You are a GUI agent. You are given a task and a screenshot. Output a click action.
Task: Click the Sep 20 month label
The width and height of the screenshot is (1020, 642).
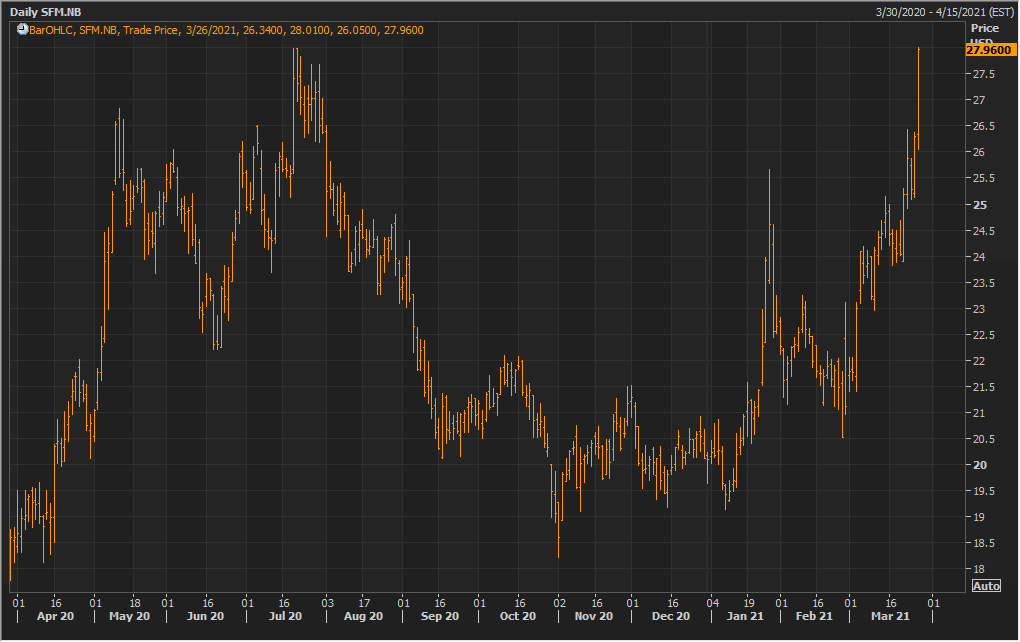click(440, 616)
